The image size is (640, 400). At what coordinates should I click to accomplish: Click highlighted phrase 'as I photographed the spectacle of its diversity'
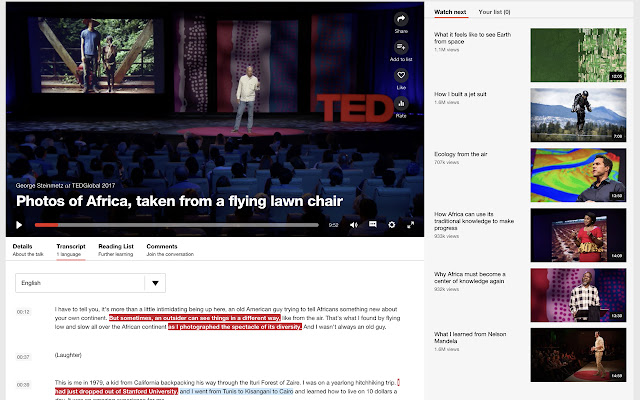(x=235, y=327)
